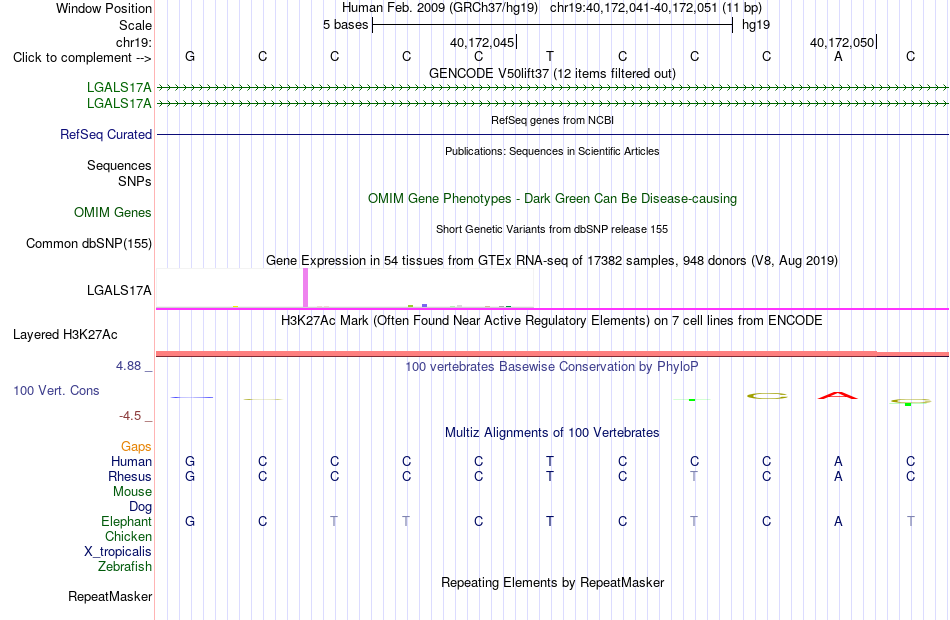
Task: Click the Human alignment row label
Action: [x=131, y=462]
